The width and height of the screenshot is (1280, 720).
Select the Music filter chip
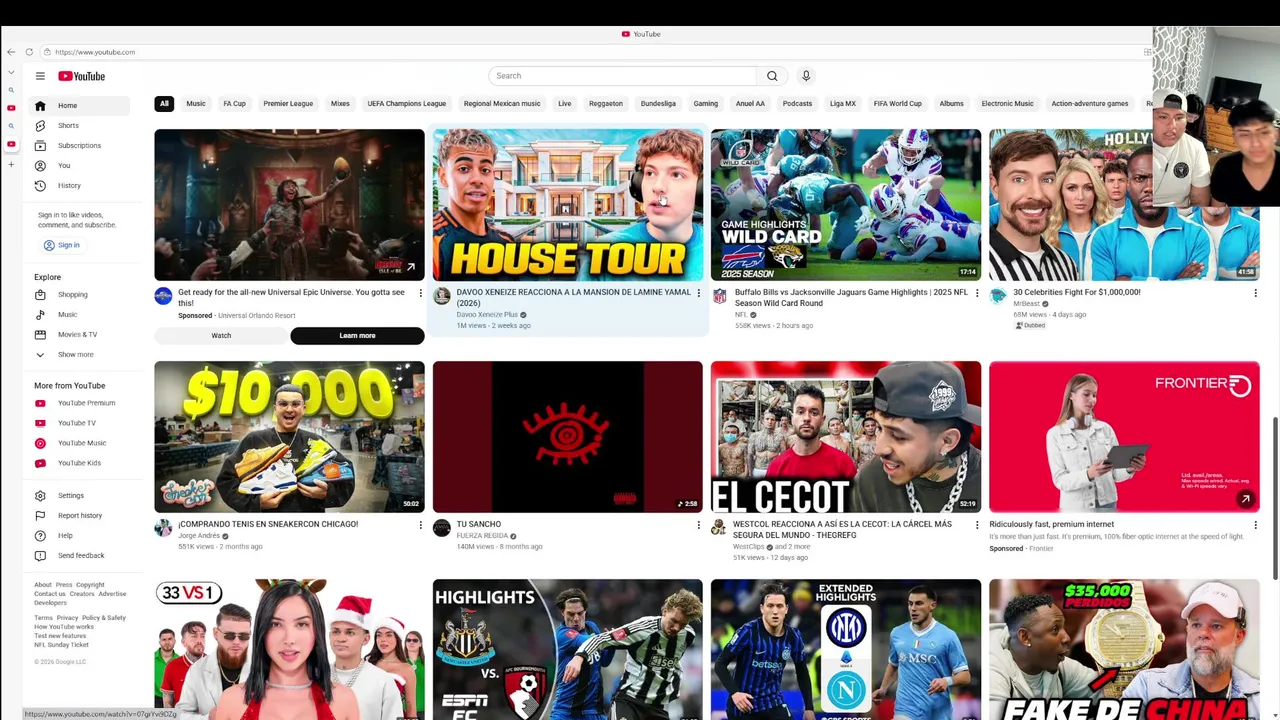pos(196,103)
